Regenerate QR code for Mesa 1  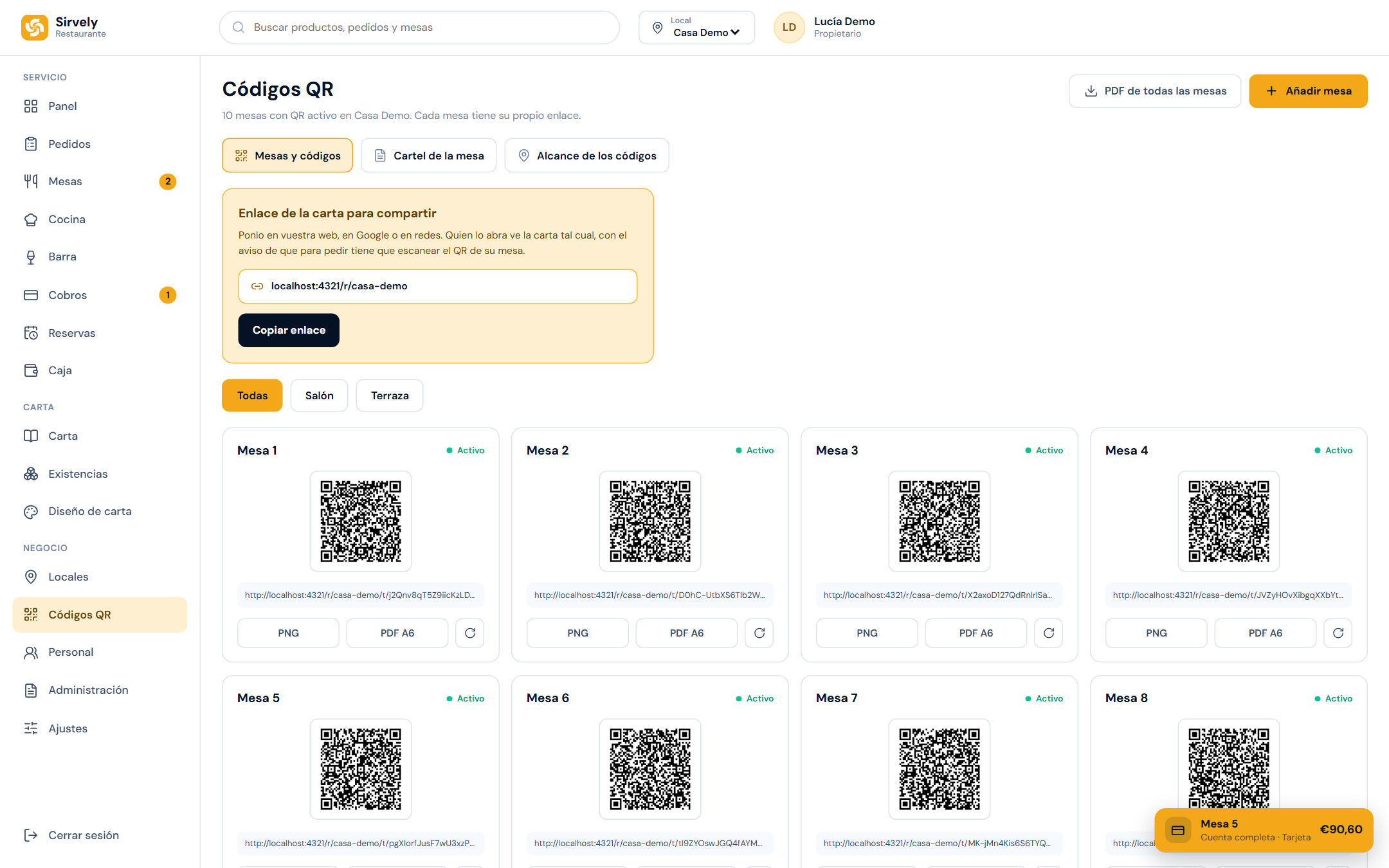click(470, 633)
